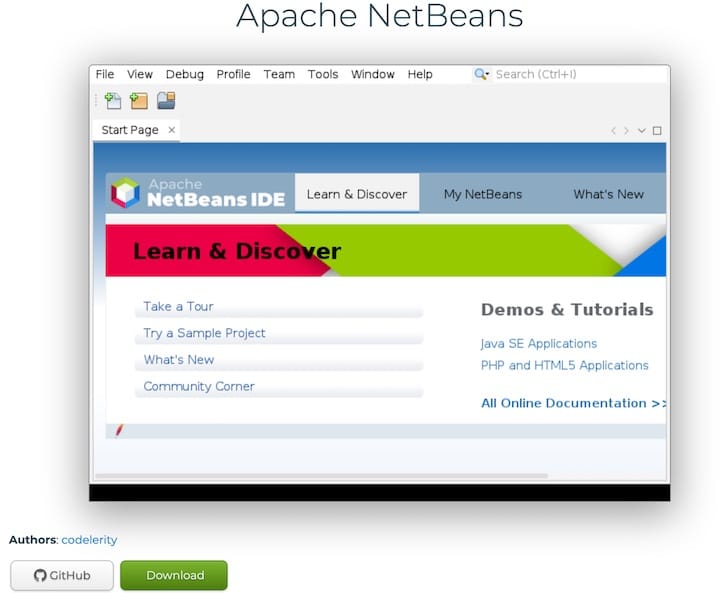Click the GitHub octocat icon
The width and height of the screenshot is (720, 593).
pos(40,575)
